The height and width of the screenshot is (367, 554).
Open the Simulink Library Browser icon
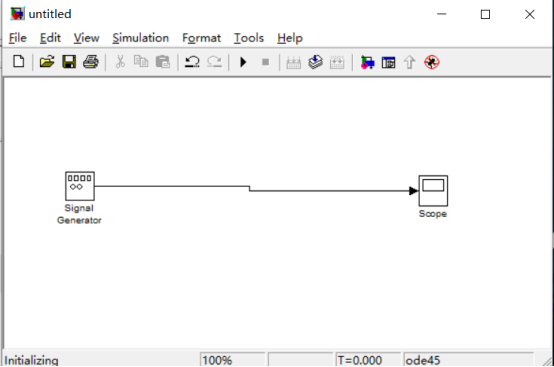tap(367, 62)
